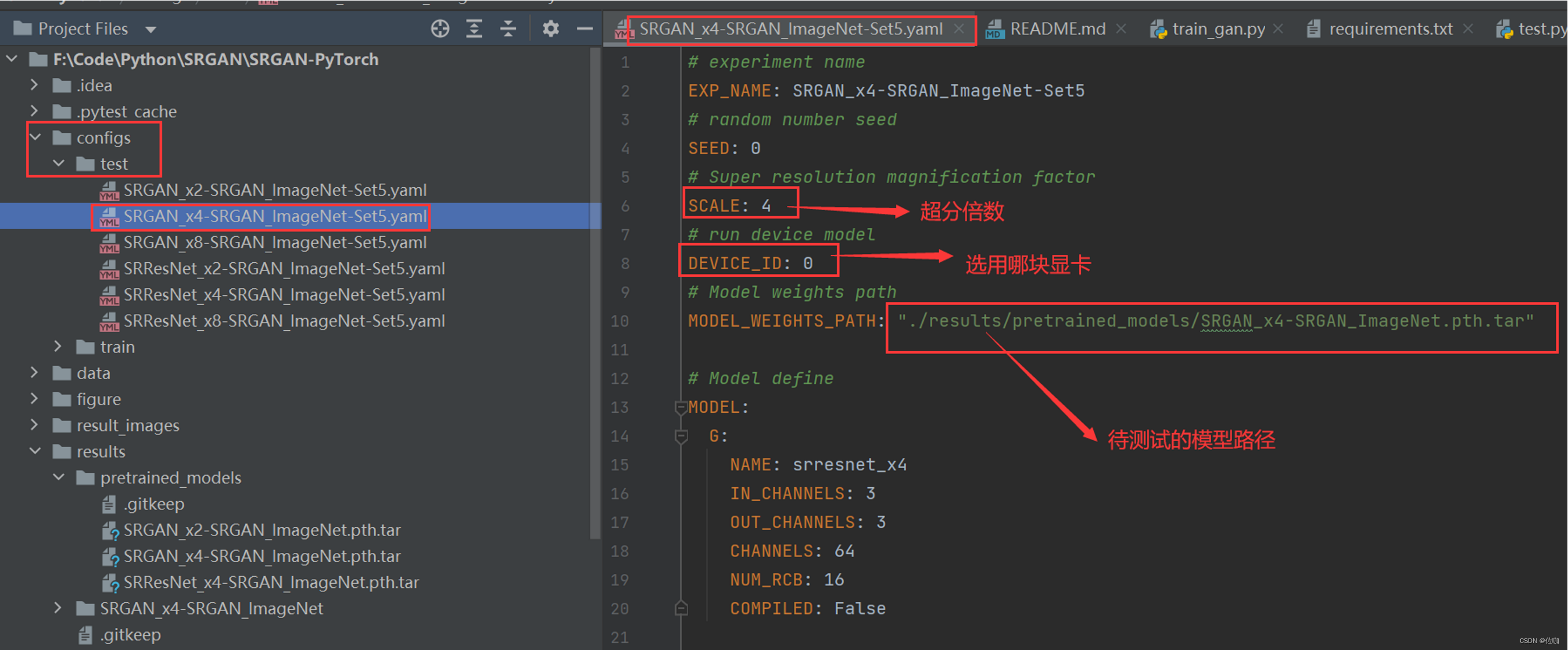
Task: Collapse the MODEL code fold at line 13
Action: coord(681,407)
